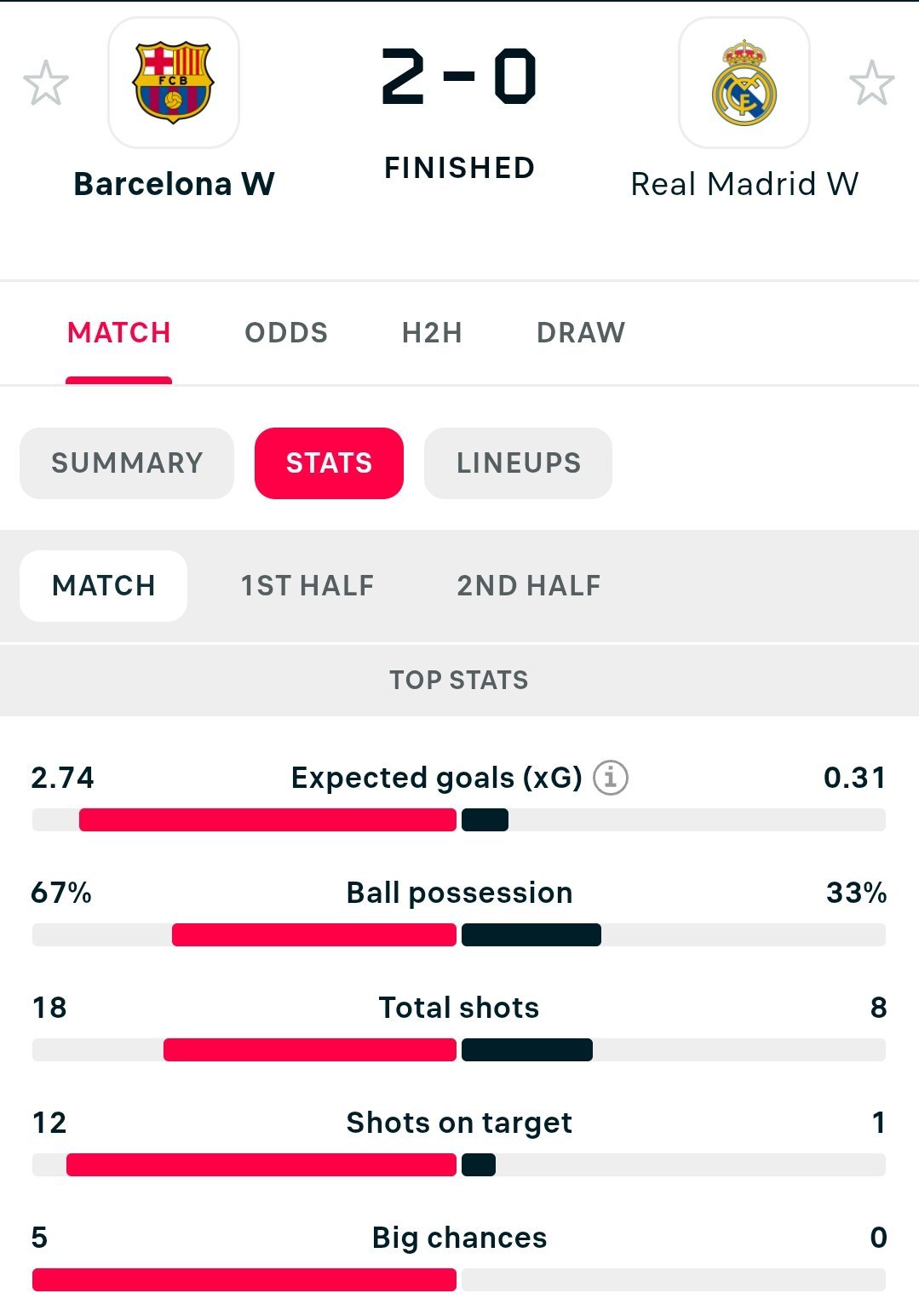
Task: View the LINEUPS section
Action: (x=518, y=463)
